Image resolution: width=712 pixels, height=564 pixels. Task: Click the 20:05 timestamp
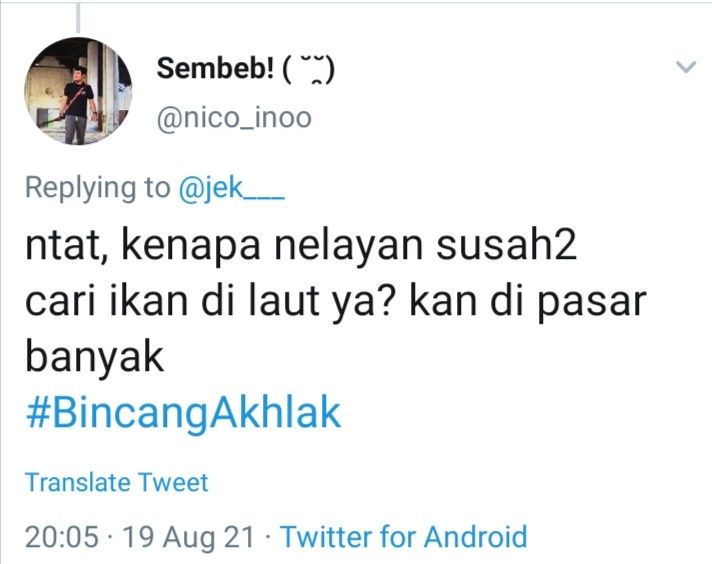coord(61,537)
